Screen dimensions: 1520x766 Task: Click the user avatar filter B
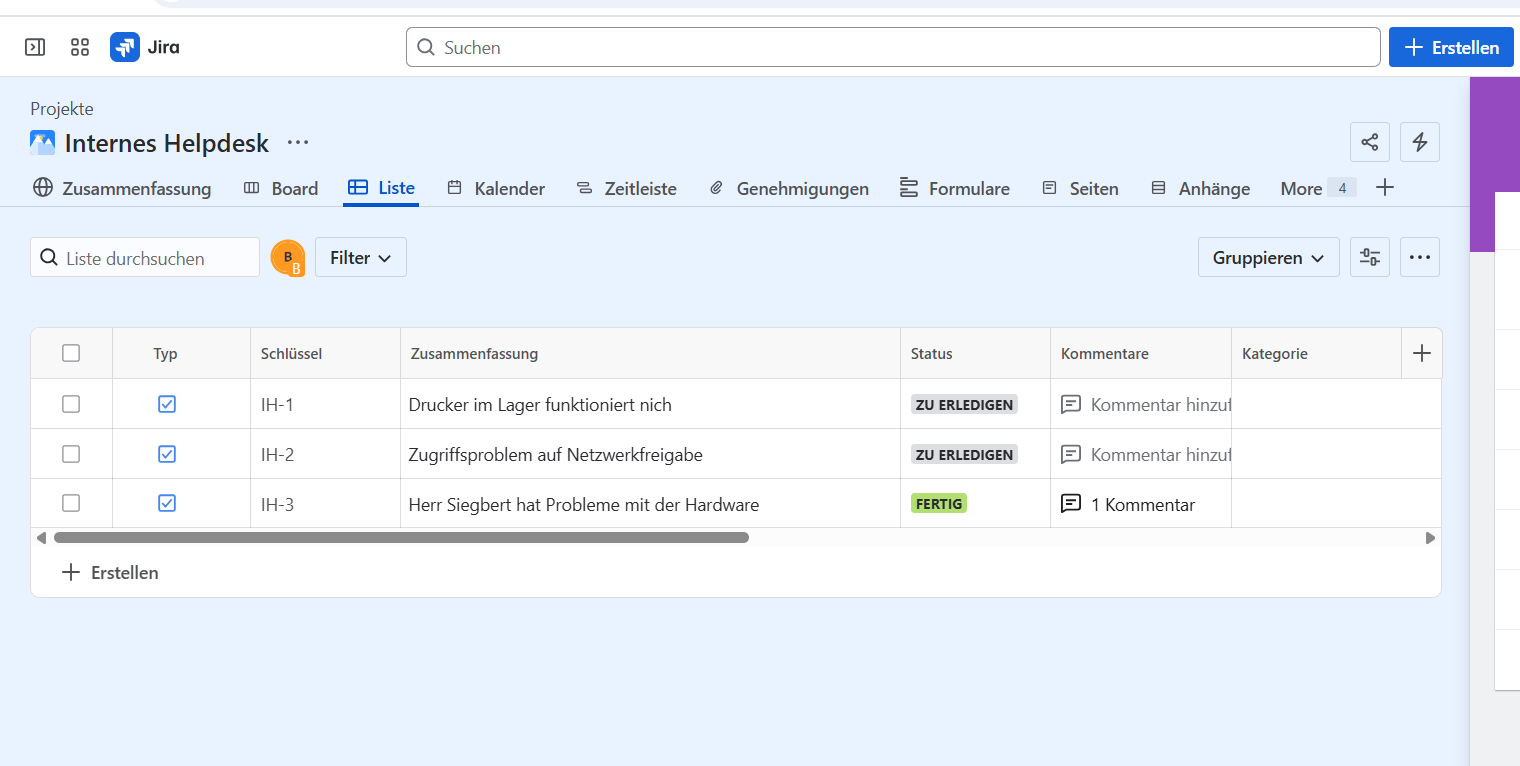click(288, 258)
